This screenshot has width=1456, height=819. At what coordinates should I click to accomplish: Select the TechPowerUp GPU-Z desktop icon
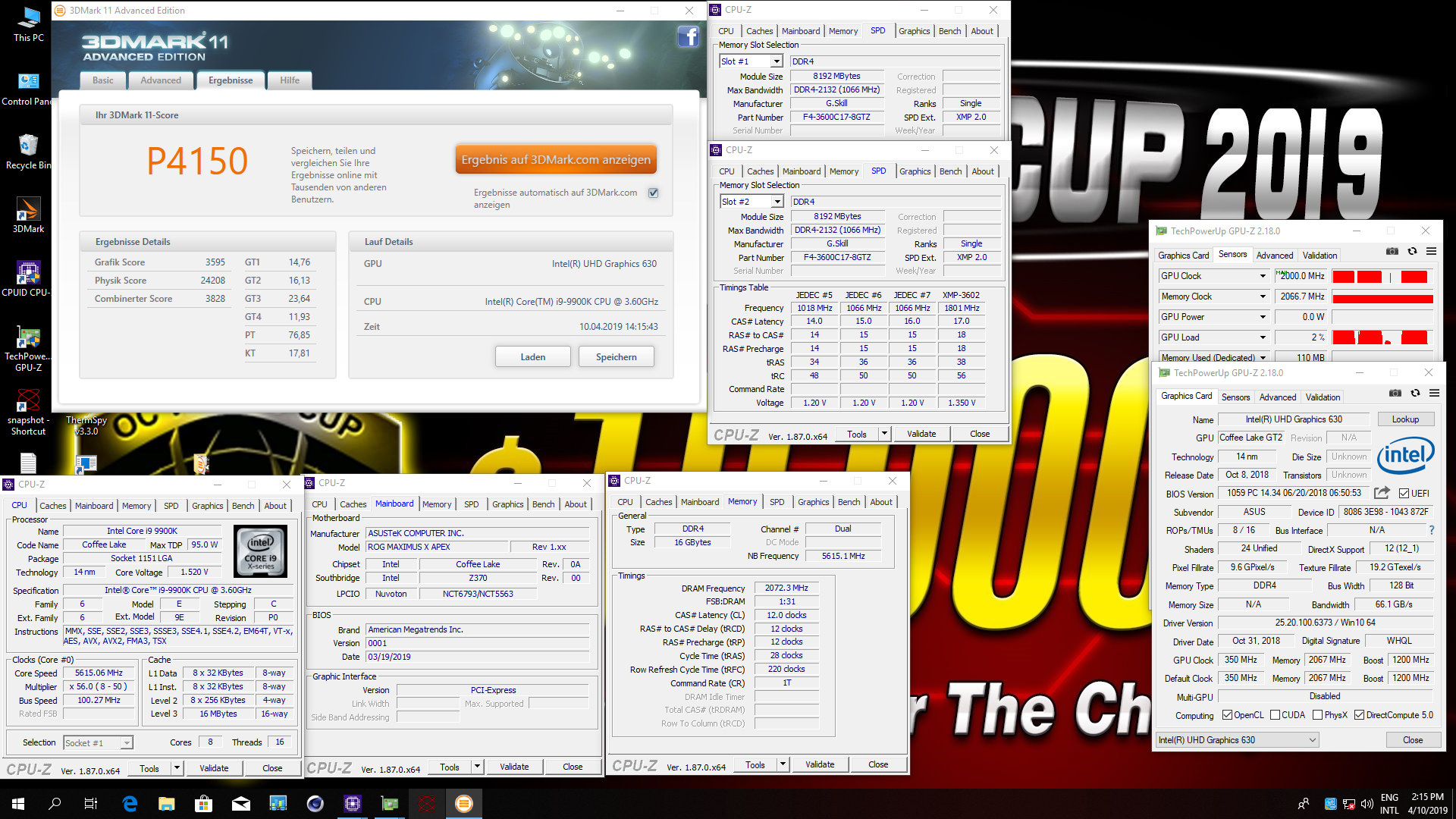click(29, 348)
